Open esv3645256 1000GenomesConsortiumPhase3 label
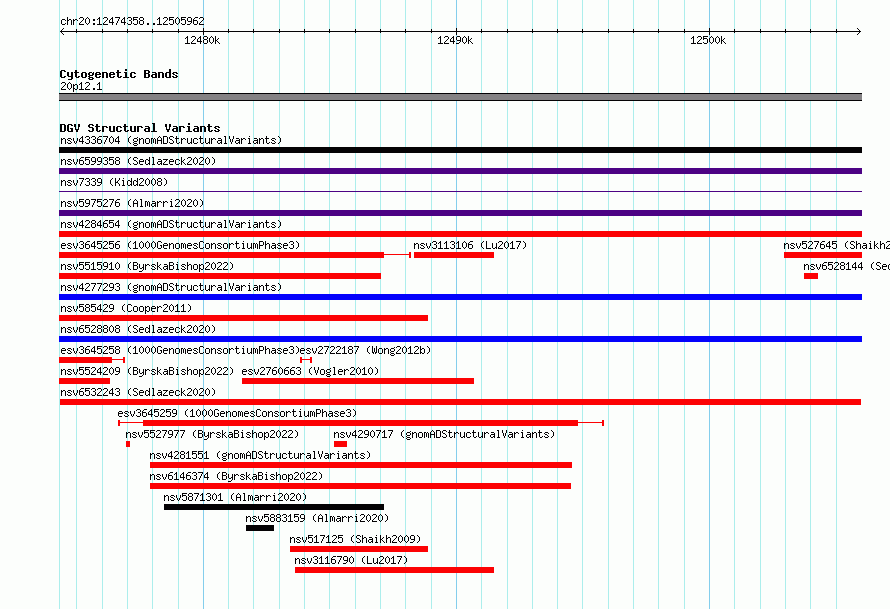The height and width of the screenshot is (609, 890). pos(180,245)
